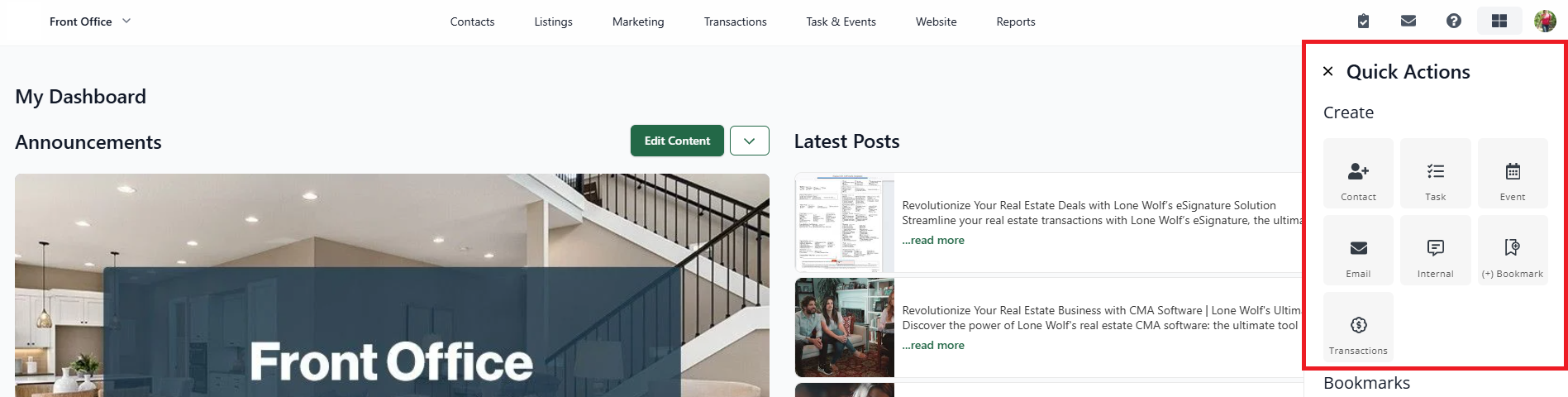Close the Quick Actions panel

click(1327, 71)
